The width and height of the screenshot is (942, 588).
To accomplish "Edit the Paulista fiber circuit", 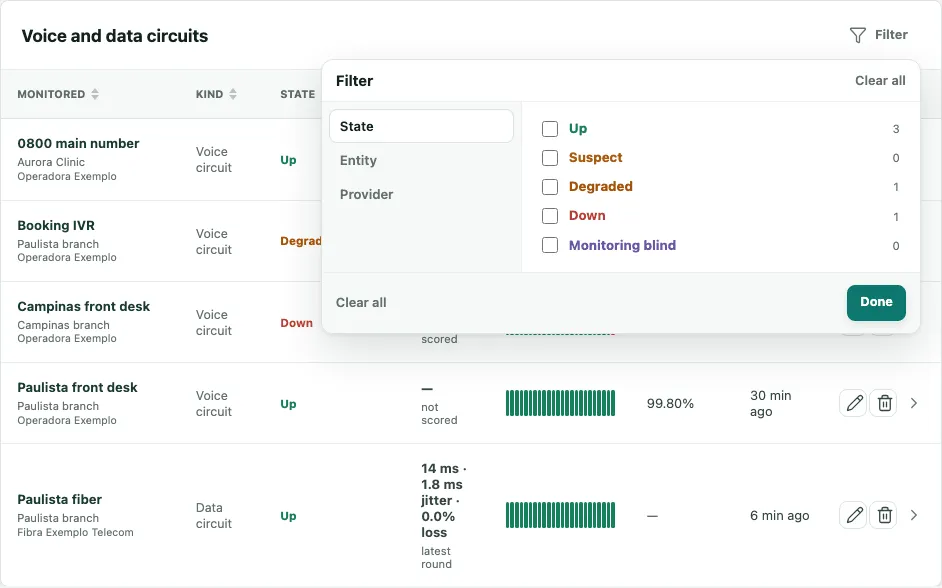I will (853, 515).
